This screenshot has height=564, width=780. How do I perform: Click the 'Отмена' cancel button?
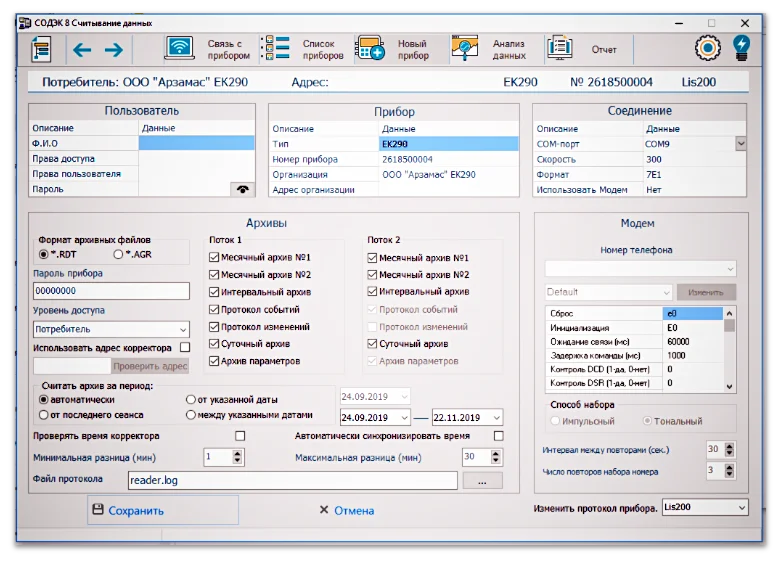(x=346, y=510)
